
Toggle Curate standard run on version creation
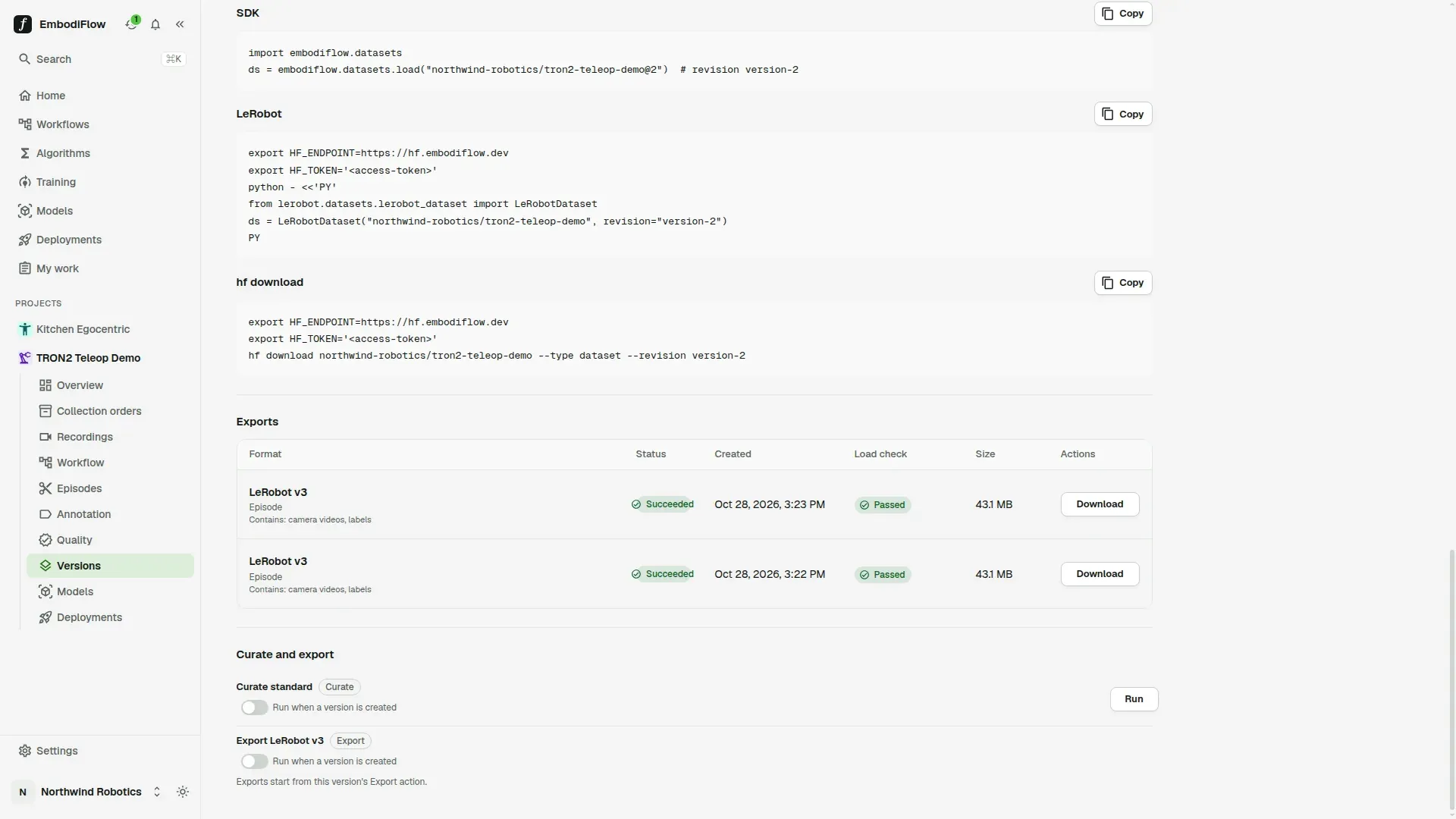[254, 708]
